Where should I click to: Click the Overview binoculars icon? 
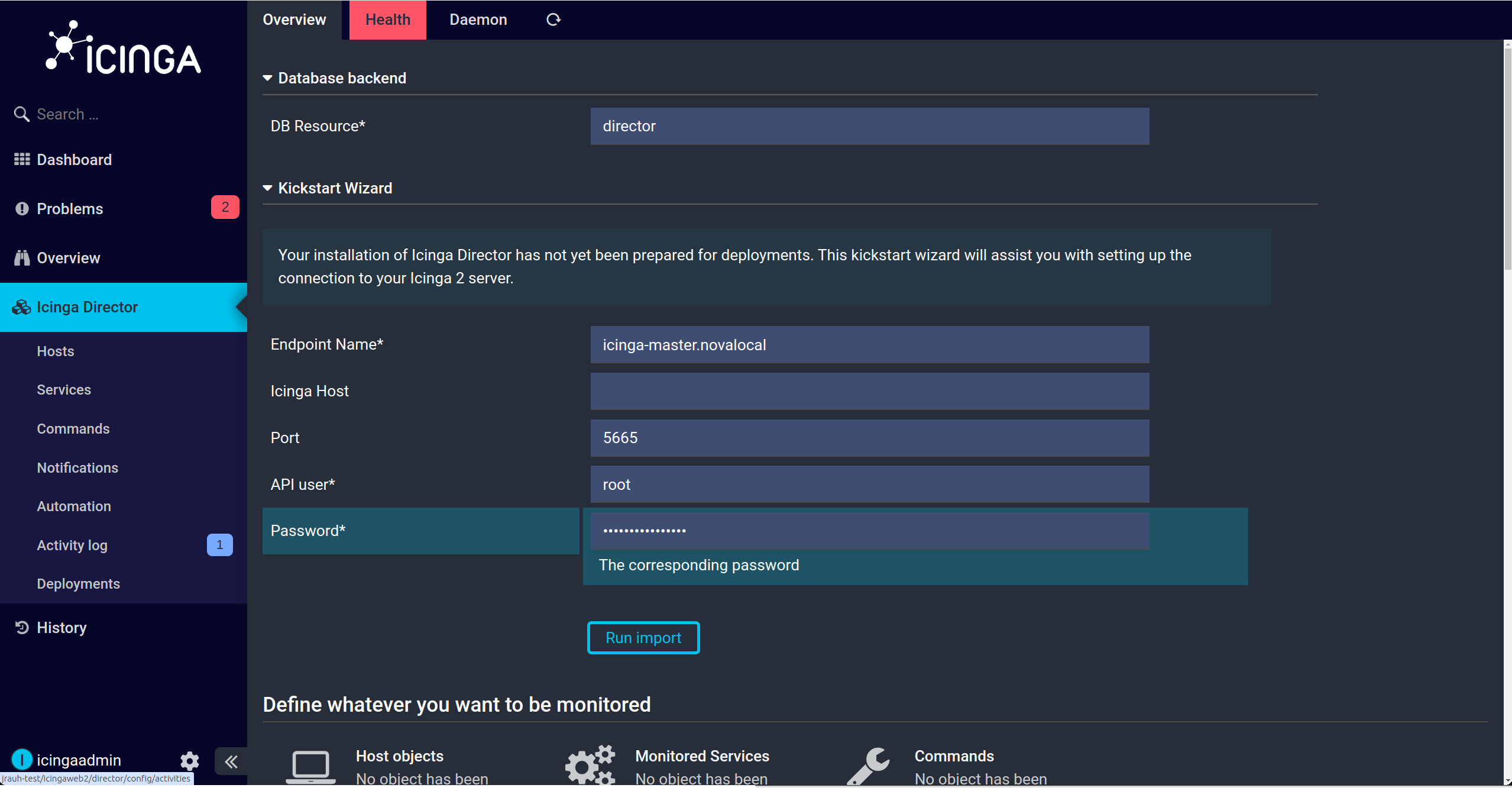[x=22, y=258]
